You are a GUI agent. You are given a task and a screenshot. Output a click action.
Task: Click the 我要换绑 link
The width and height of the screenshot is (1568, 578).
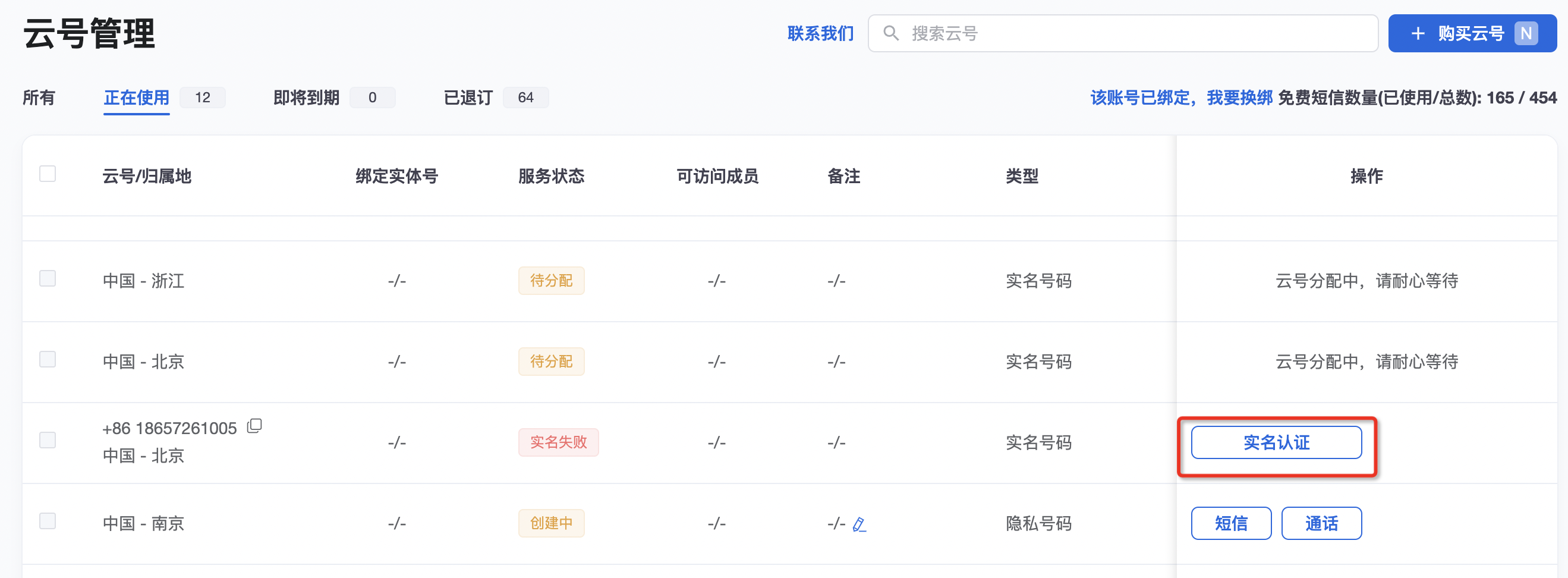[1239, 98]
